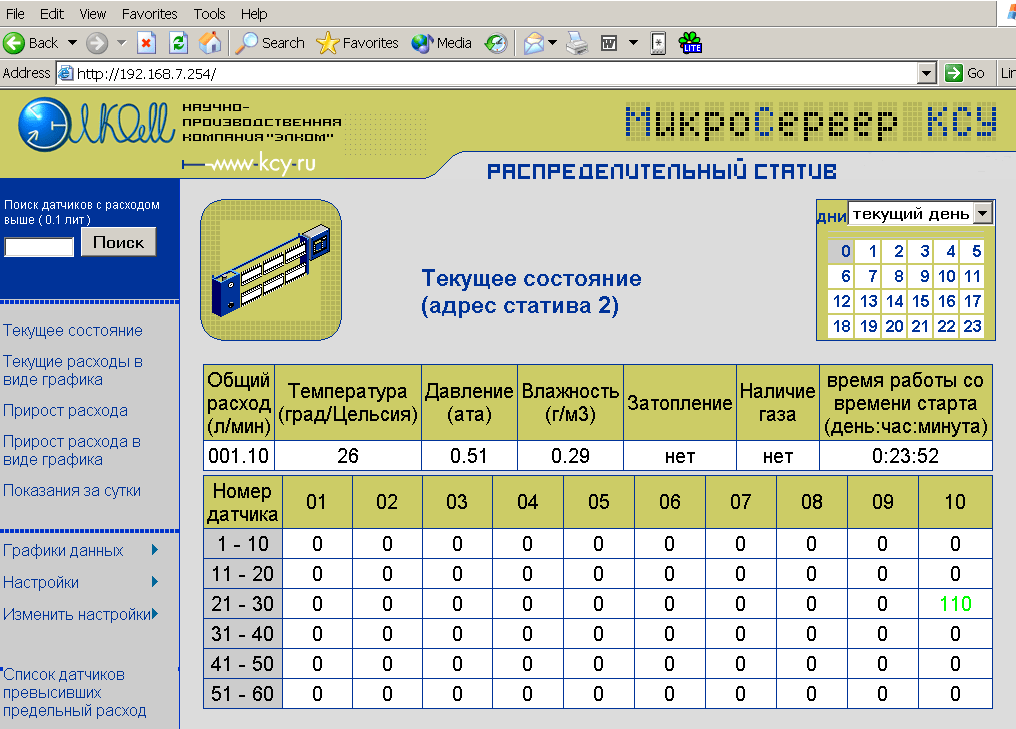
Task: Click the '51 - 60' sensor row label
Action: point(242,694)
